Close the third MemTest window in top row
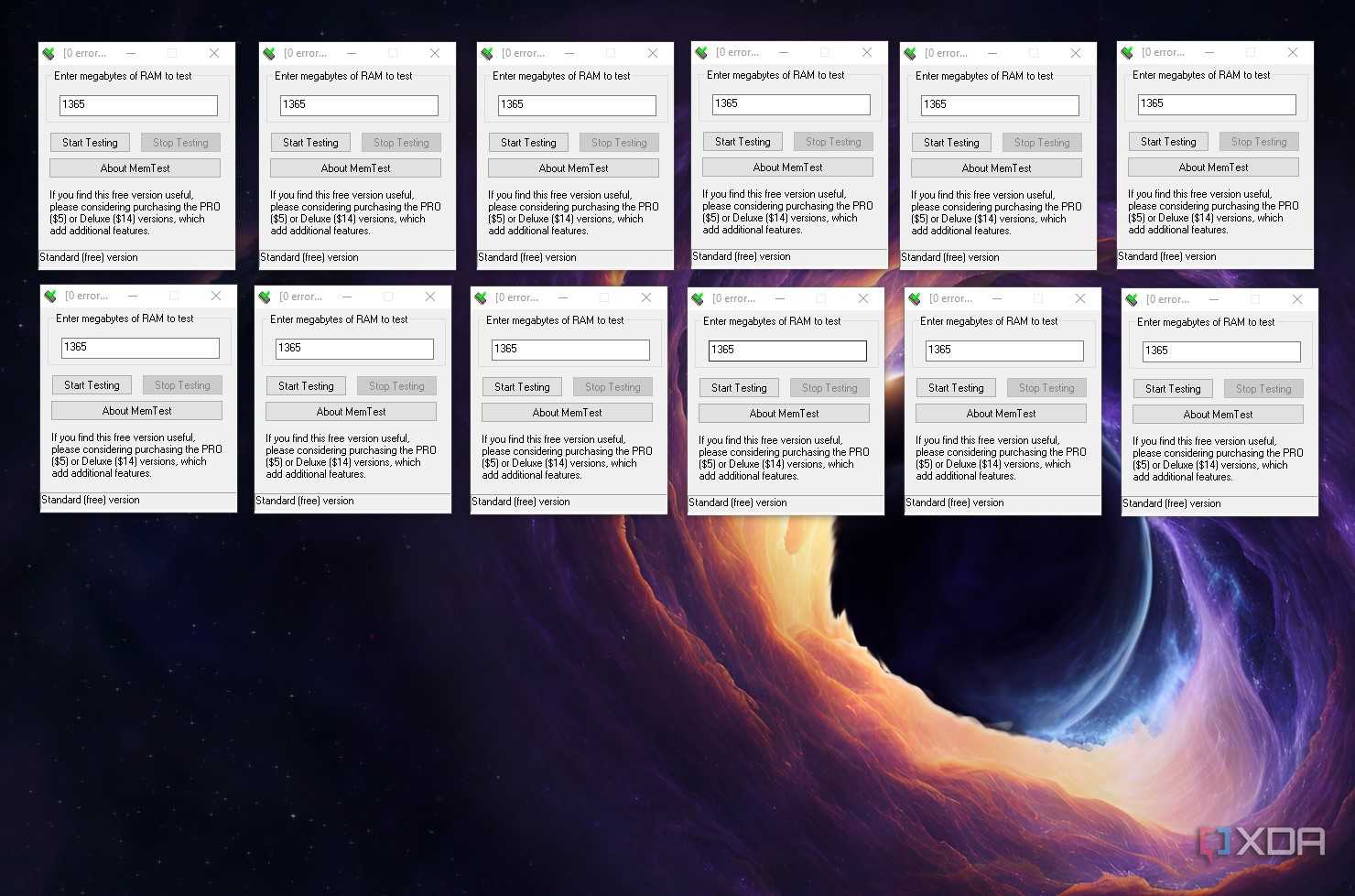 (x=653, y=54)
